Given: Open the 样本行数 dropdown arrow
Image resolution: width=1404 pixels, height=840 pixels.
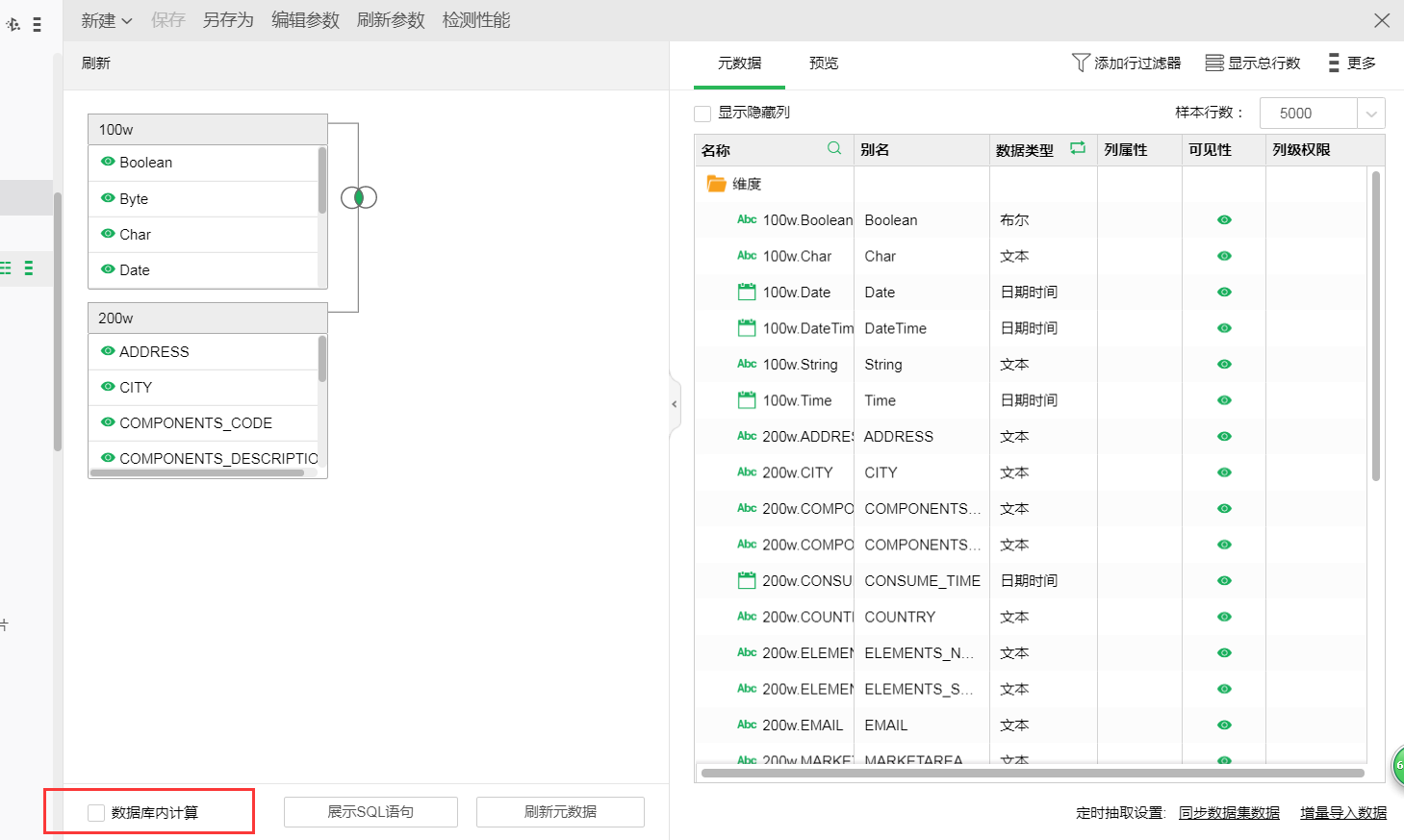Looking at the screenshot, I should [1371, 114].
